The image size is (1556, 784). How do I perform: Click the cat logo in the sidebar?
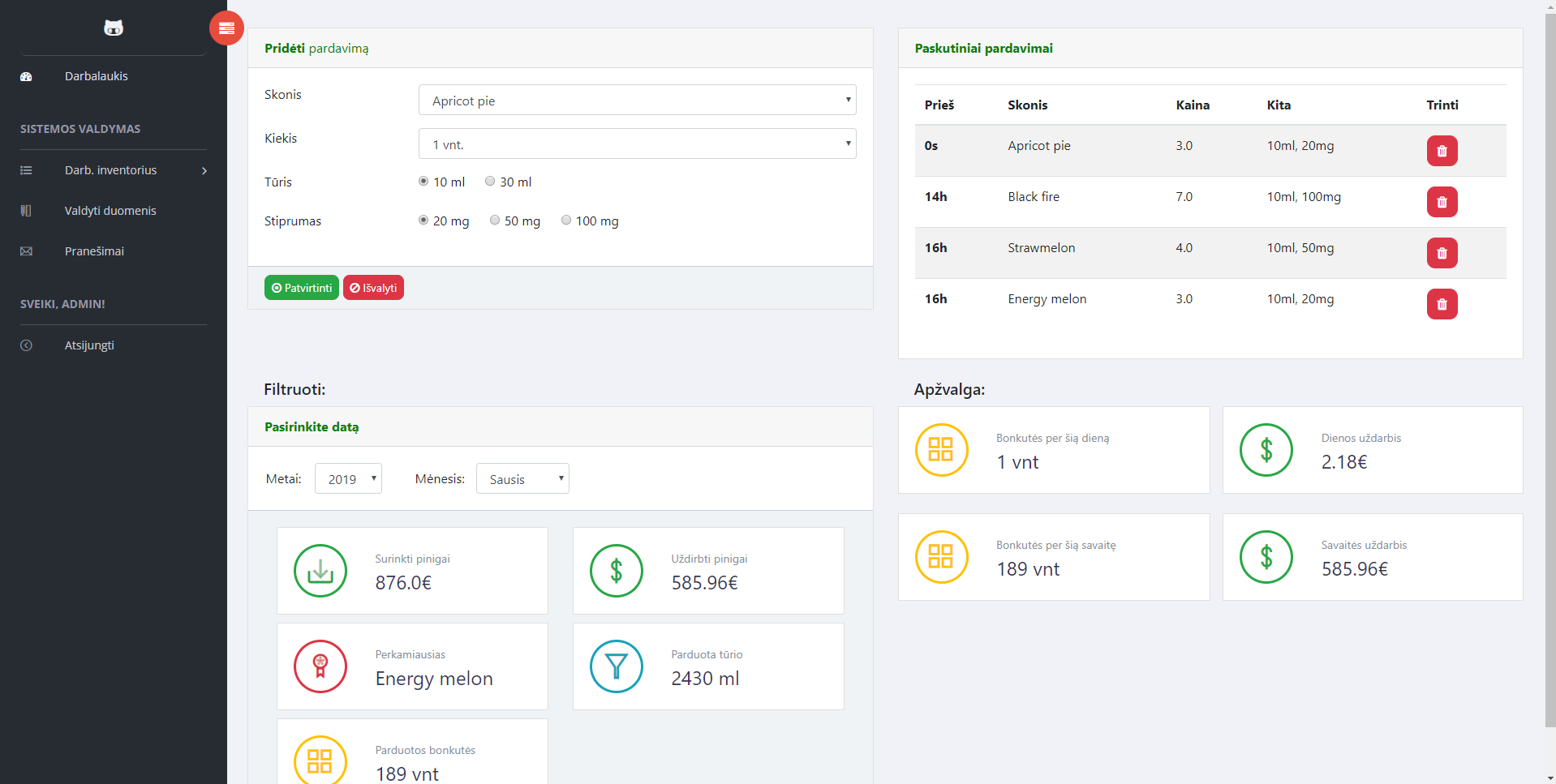(114, 28)
